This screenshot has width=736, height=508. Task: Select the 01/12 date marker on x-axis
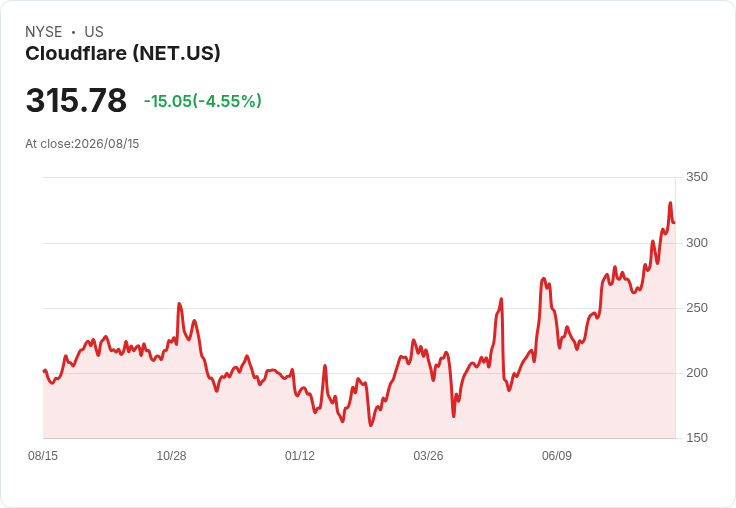[300, 455]
